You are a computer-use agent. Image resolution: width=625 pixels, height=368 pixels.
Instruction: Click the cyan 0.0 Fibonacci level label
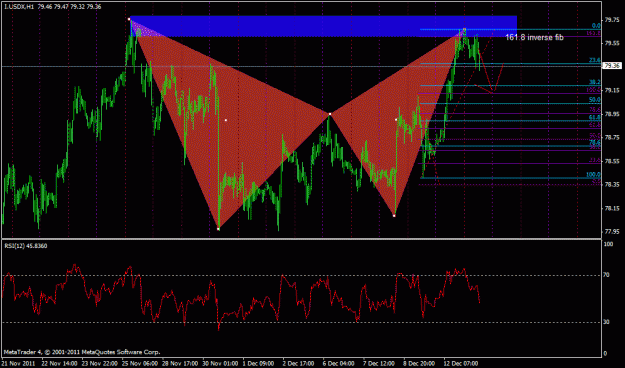pyautogui.click(x=596, y=26)
